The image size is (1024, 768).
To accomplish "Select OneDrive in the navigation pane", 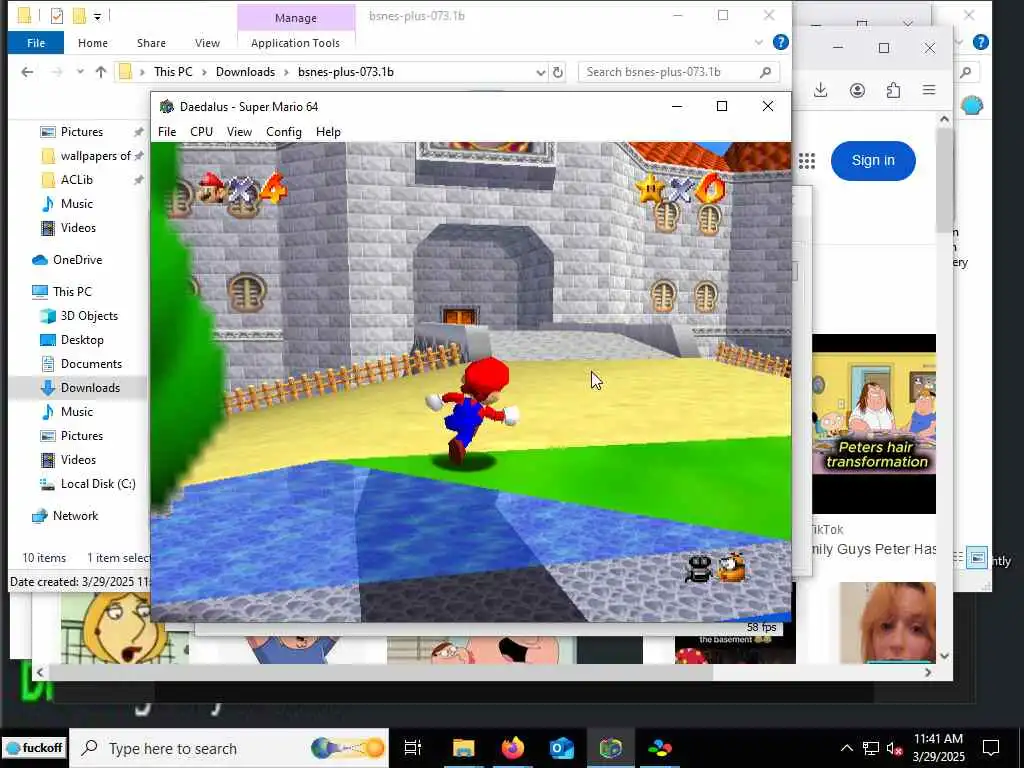I will (x=77, y=260).
